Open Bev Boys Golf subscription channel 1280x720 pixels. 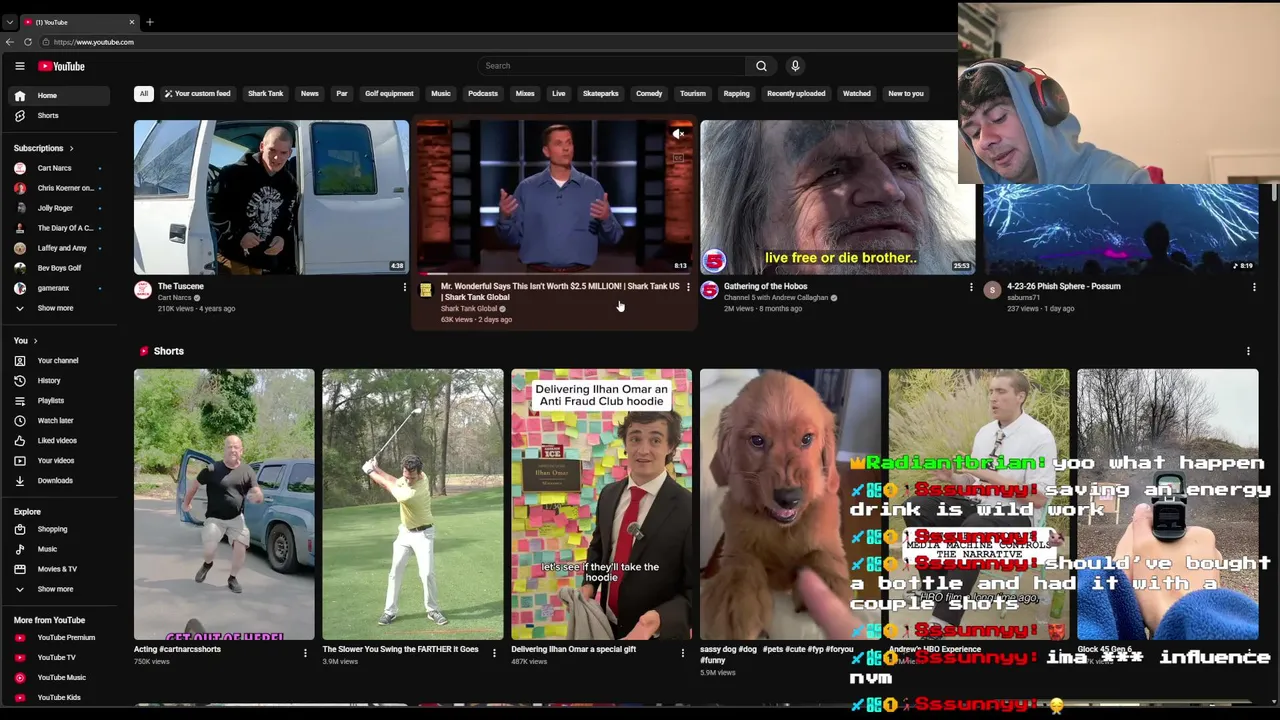(x=60, y=268)
